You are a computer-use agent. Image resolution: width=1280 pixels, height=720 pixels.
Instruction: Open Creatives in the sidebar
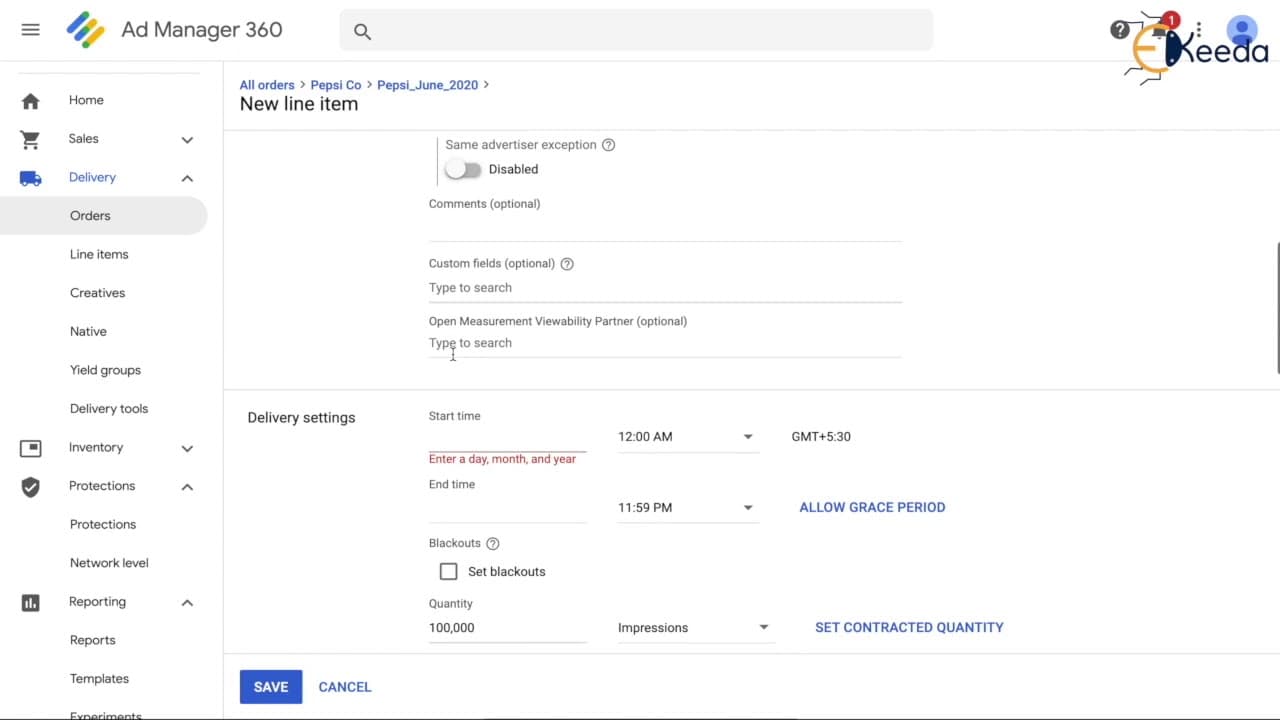click(97, 293)
